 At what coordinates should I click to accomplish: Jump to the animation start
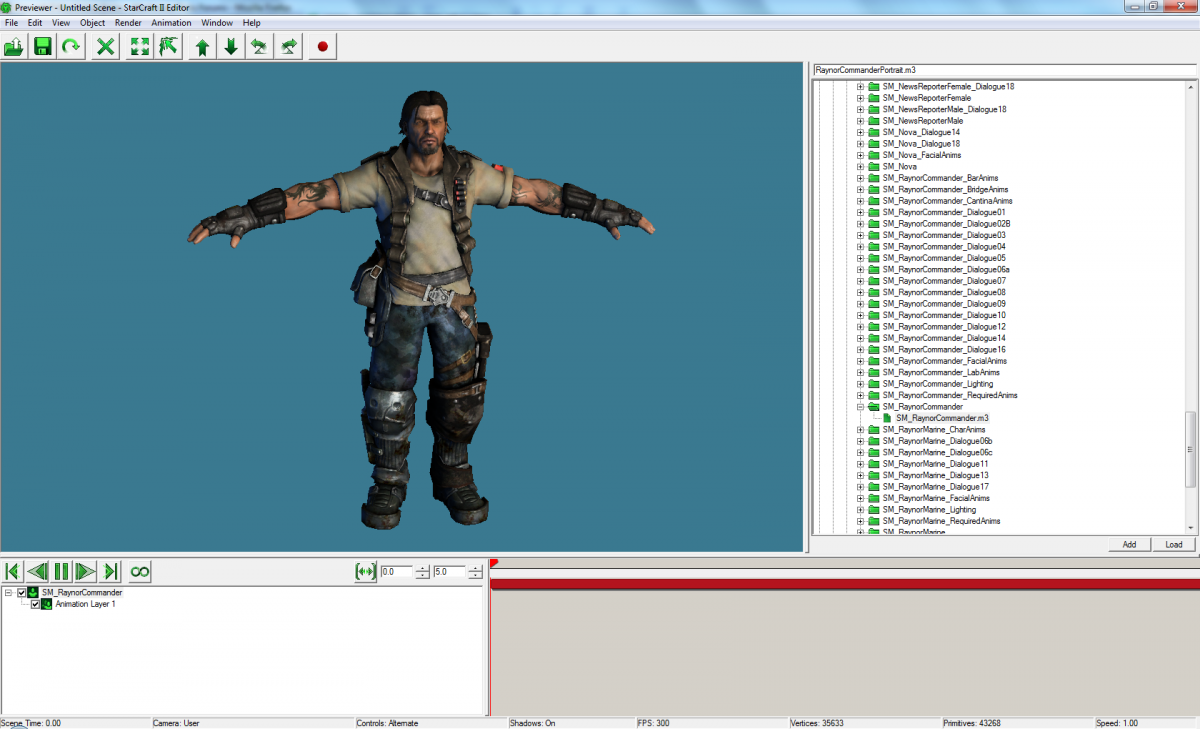pos(13,571)
